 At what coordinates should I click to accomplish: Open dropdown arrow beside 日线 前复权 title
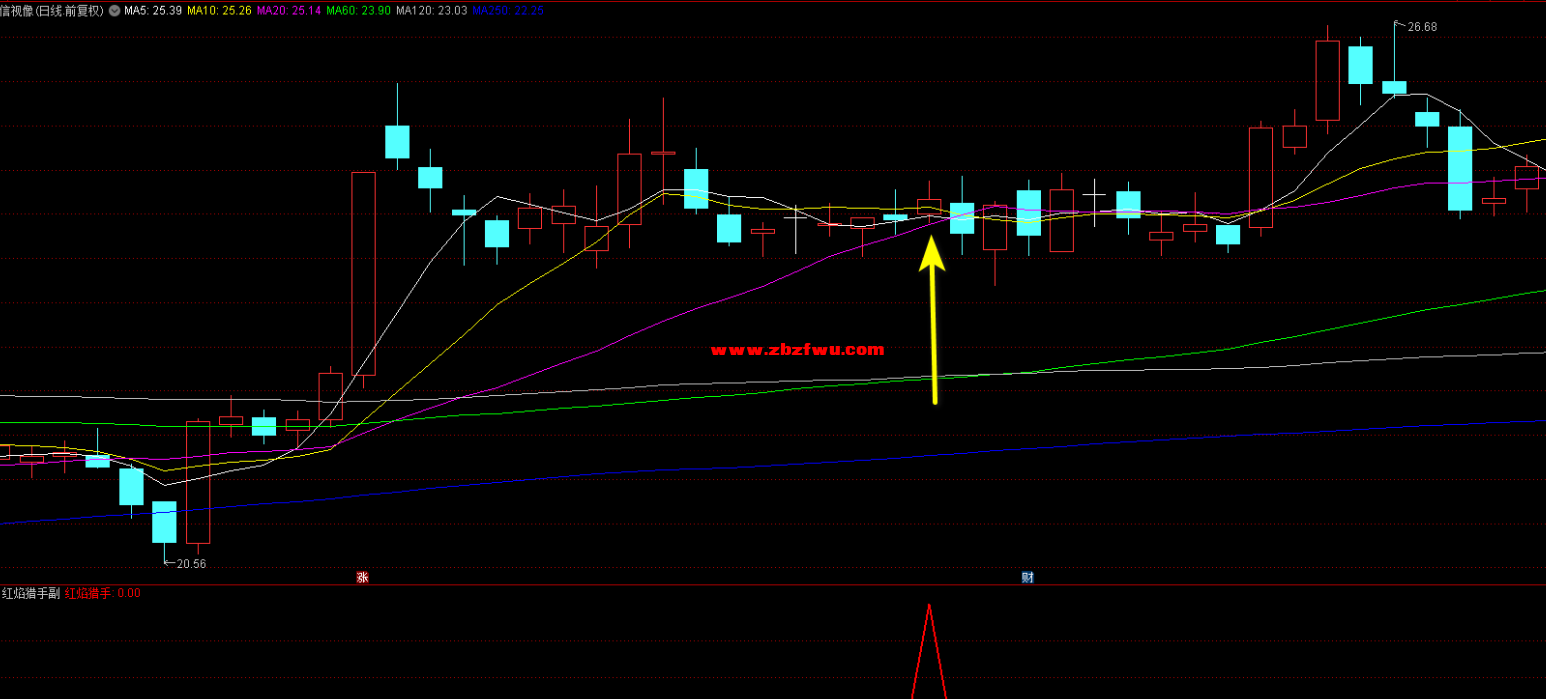coord(113,11)
